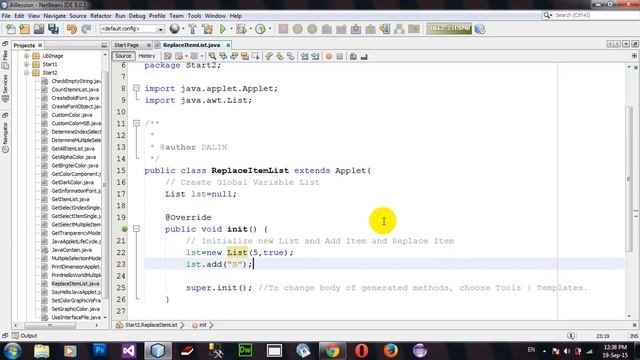The image size is (640, 360).
Task: Expand the LibImage project node
Action: 27,56
